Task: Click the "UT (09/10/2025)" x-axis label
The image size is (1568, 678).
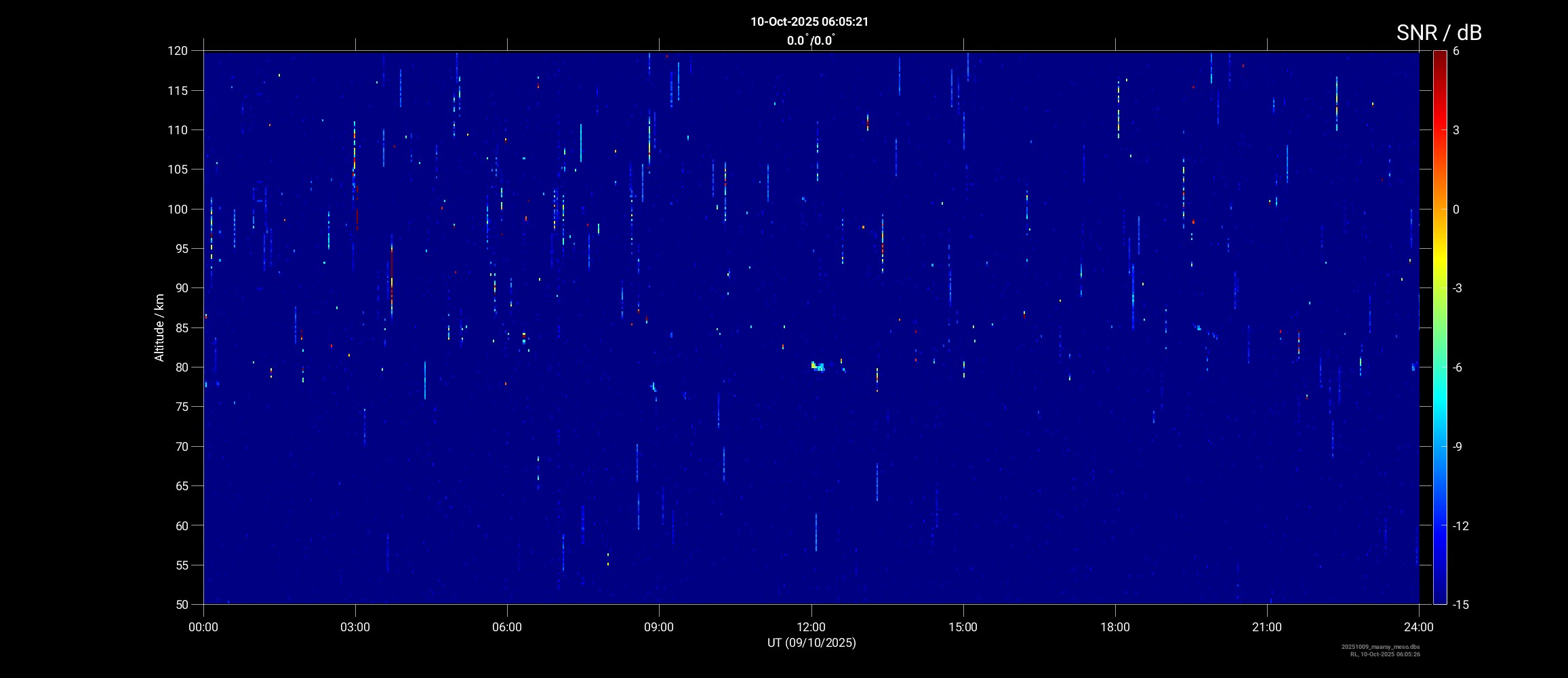Action: coord(811,643)
